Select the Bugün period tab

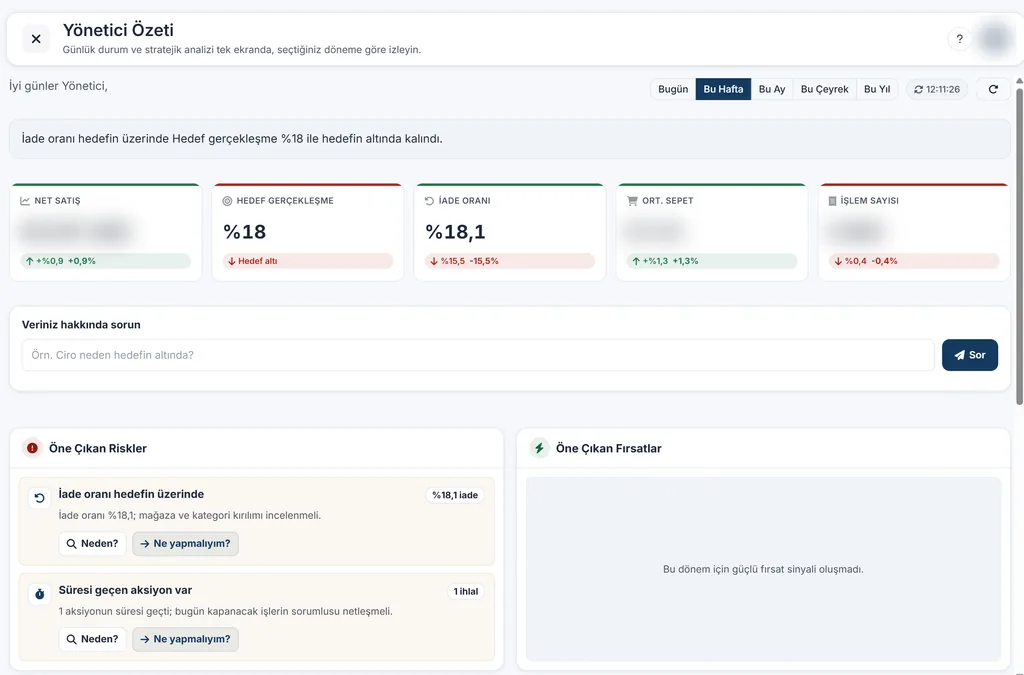tap(673, 89)
